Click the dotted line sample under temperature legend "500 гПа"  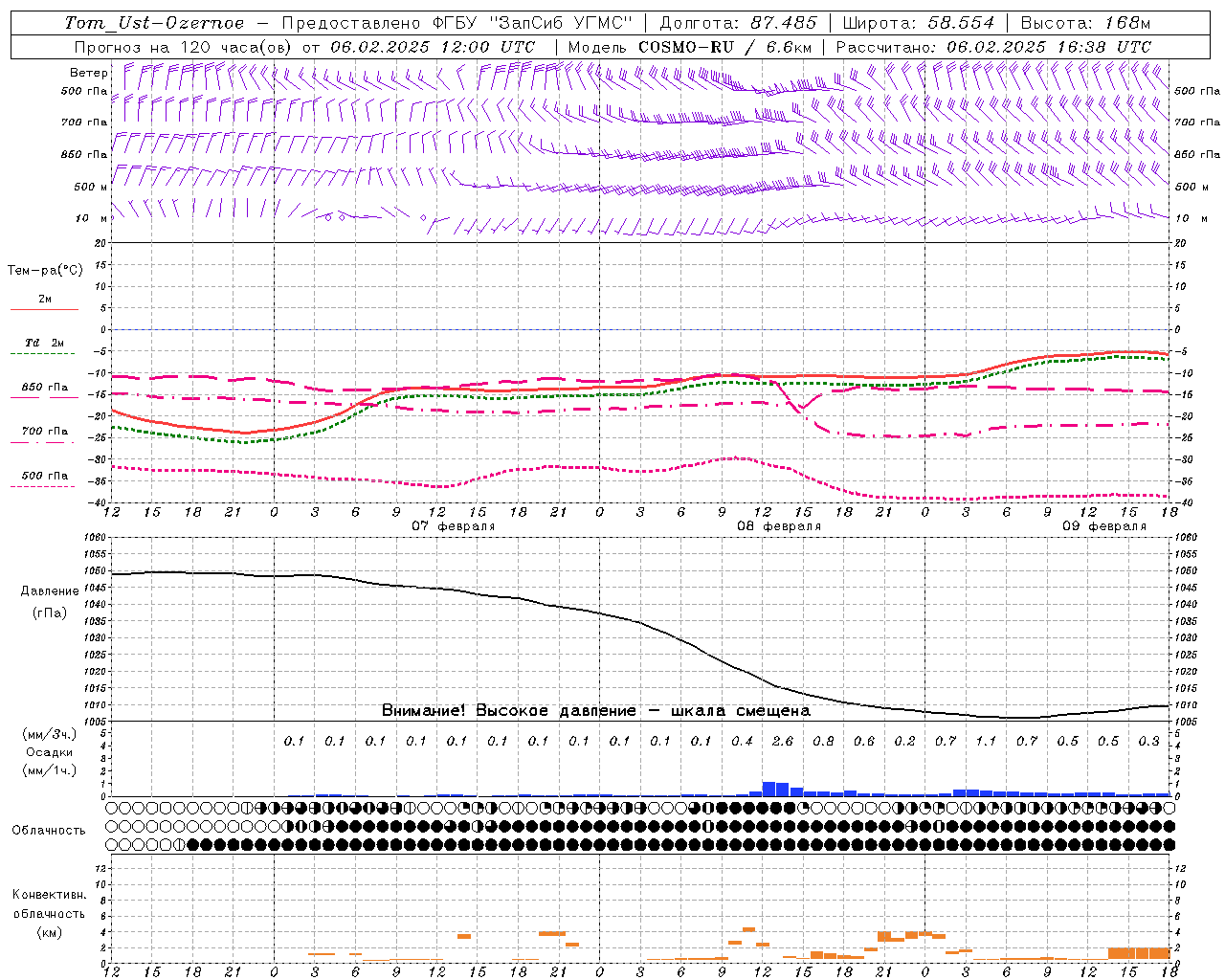tap(42, 487)
